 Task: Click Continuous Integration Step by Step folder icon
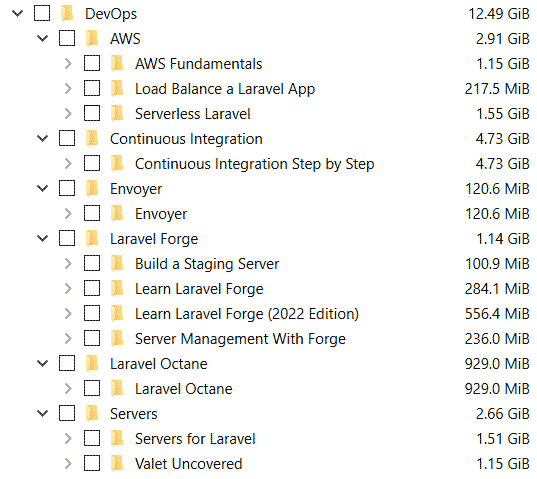(x=117, y=164)
